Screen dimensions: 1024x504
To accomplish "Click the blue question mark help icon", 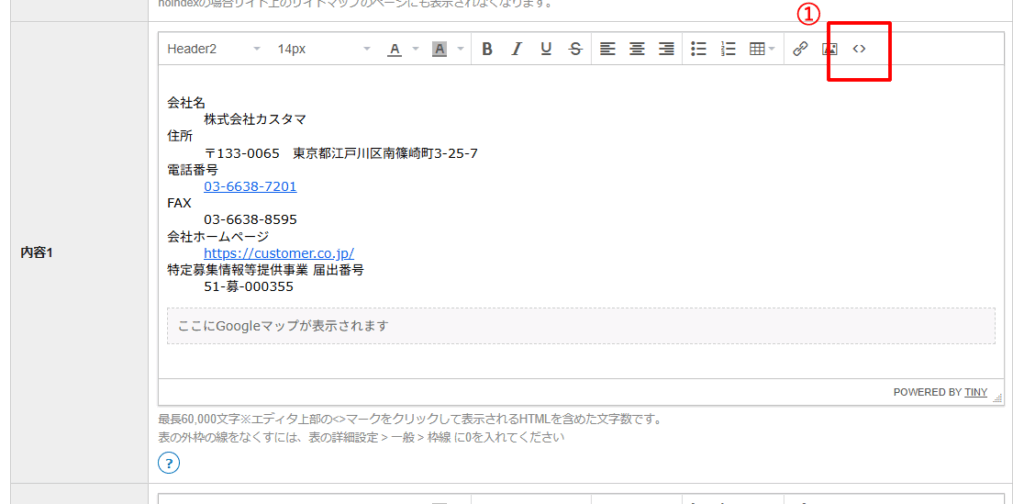I will (x=169, y=462).
